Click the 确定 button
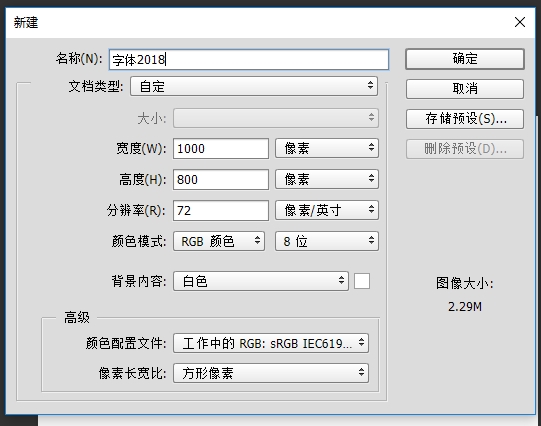Viewport: 541px width, 426px height. tap(465, 59)
